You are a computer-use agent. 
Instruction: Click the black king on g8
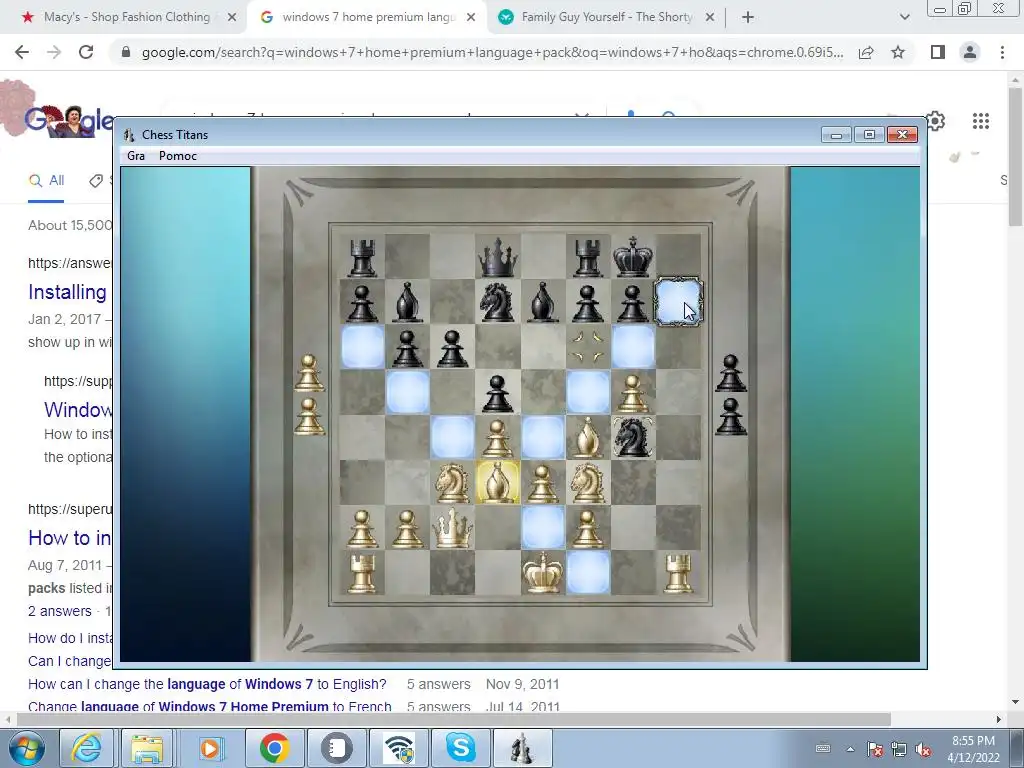633,257
